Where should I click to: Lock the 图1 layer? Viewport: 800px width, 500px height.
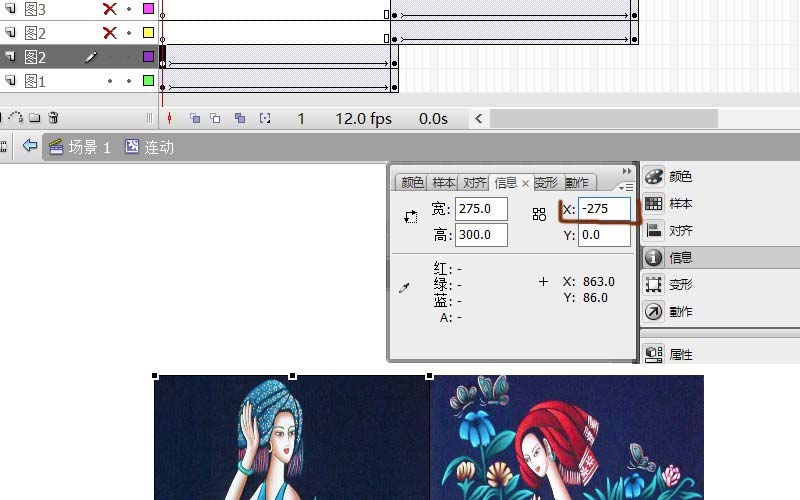[129, 81]
